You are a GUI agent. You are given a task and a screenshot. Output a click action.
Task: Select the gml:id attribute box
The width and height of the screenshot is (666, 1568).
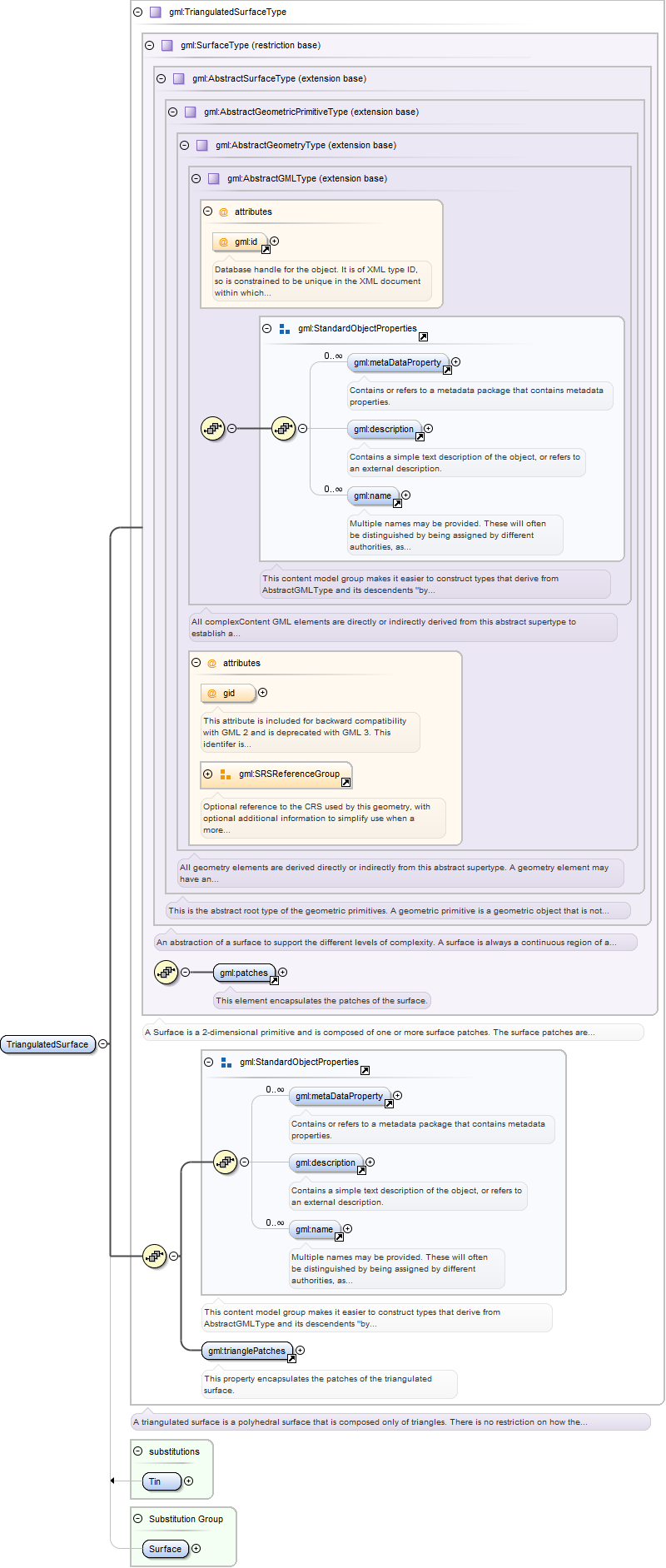[x=240, y=242]
